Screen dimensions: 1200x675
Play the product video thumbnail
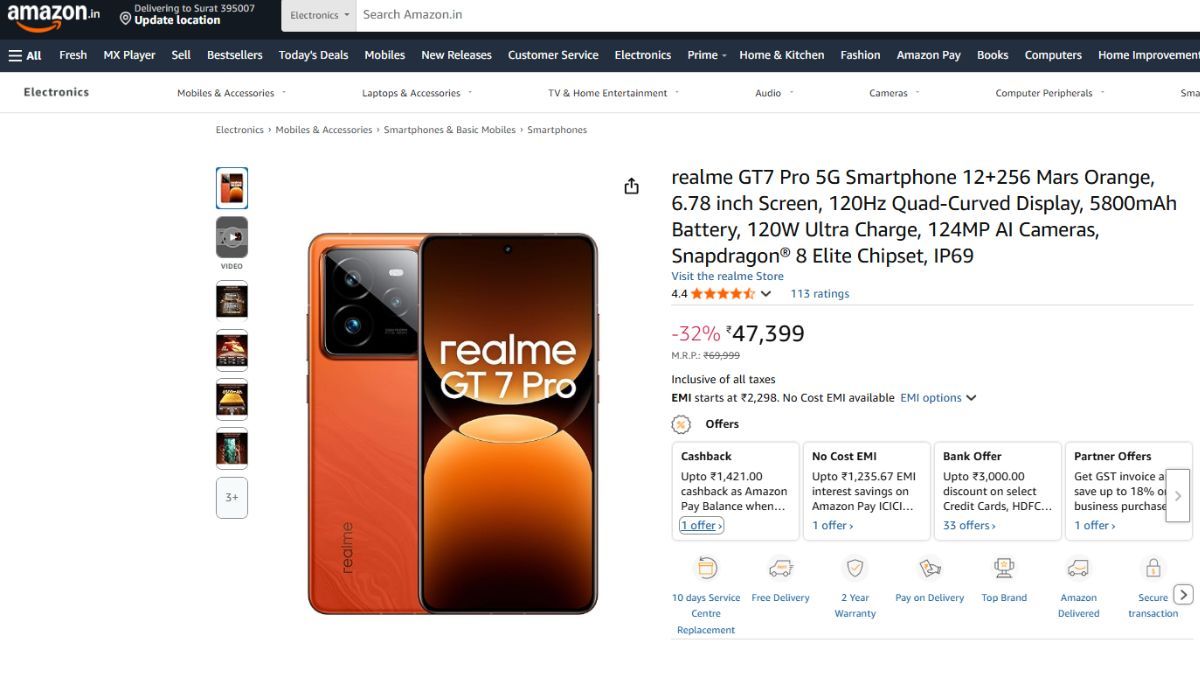click(231, 237)
